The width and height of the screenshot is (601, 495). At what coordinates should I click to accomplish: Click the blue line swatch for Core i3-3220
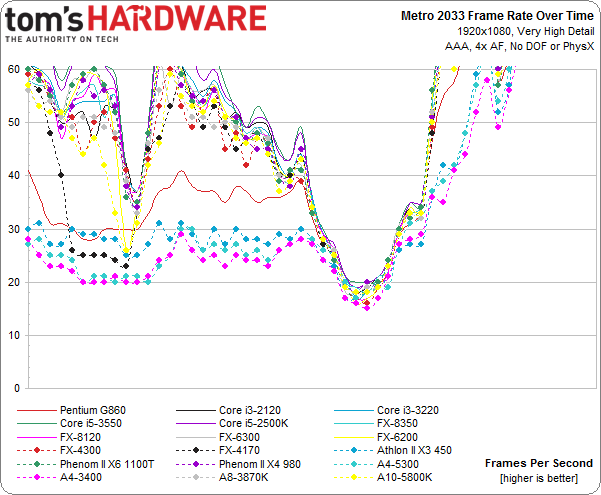pyautogui.click(x=353, y=411)
